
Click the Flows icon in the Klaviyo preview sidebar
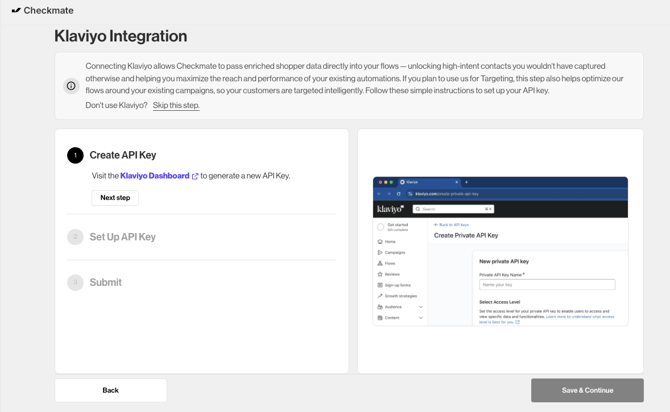click(380, 263)
